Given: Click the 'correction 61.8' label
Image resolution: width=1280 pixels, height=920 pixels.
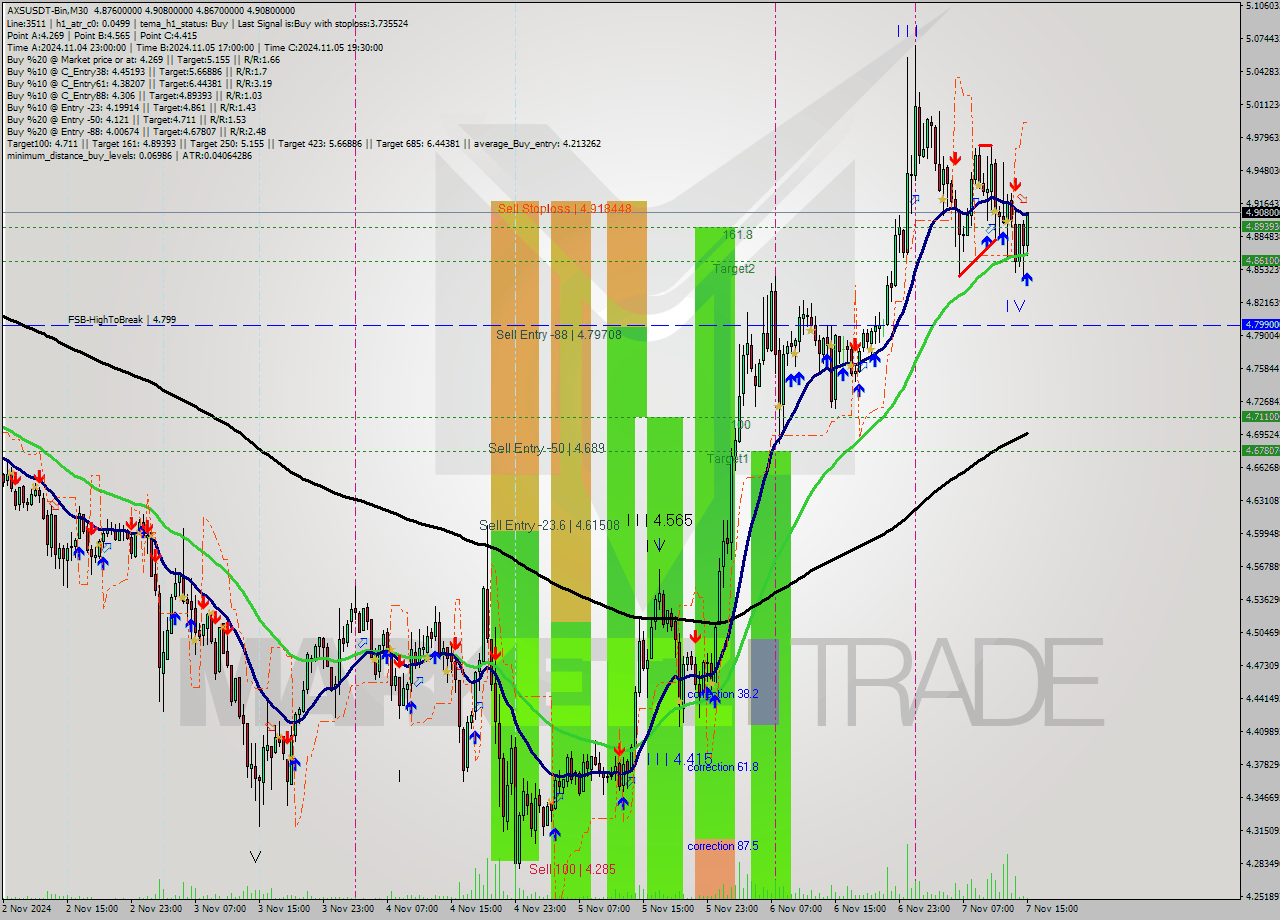Looking at the screenshot, I should (x=723, y=767).
